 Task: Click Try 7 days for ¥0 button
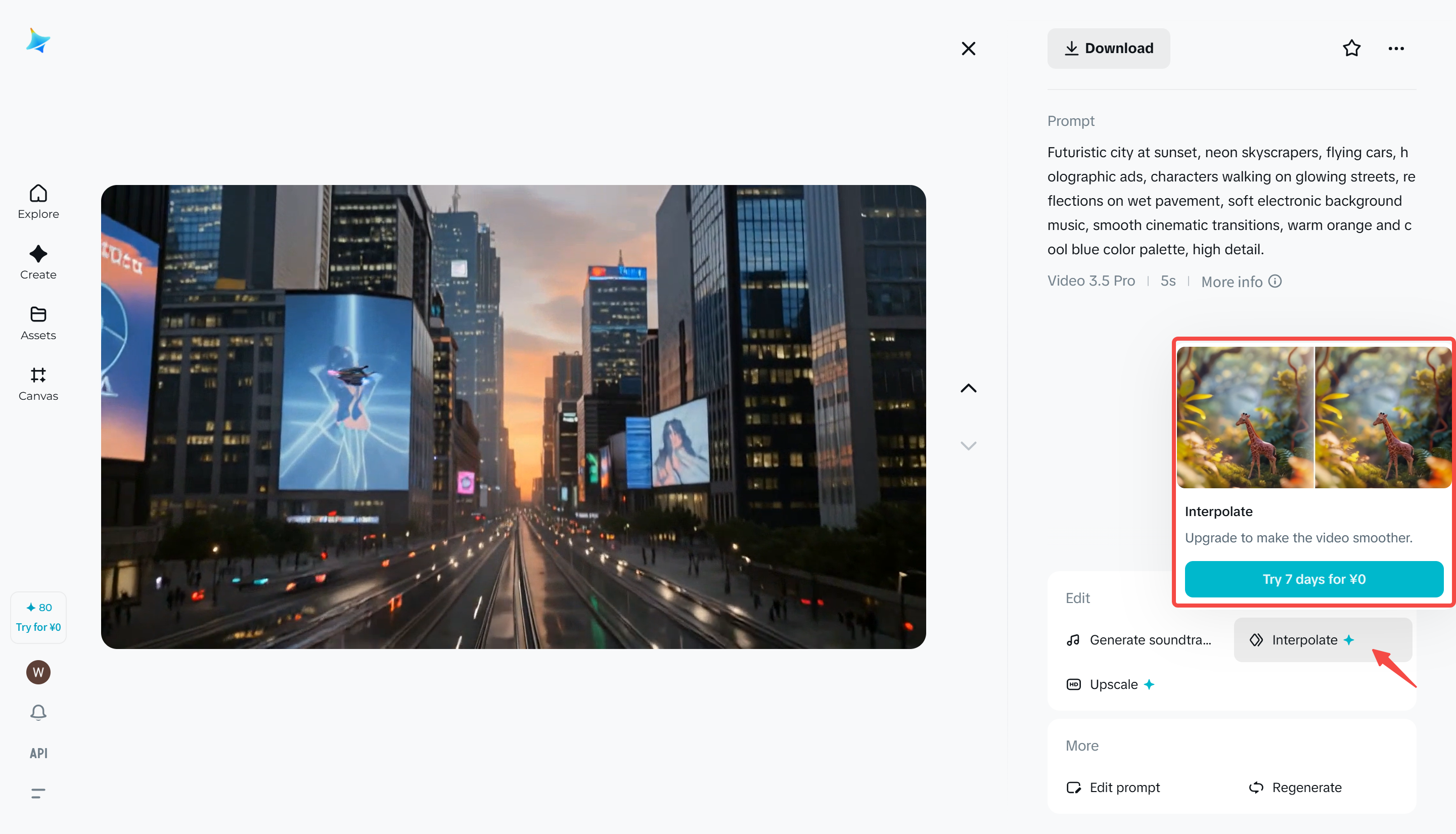(1313, 579)
